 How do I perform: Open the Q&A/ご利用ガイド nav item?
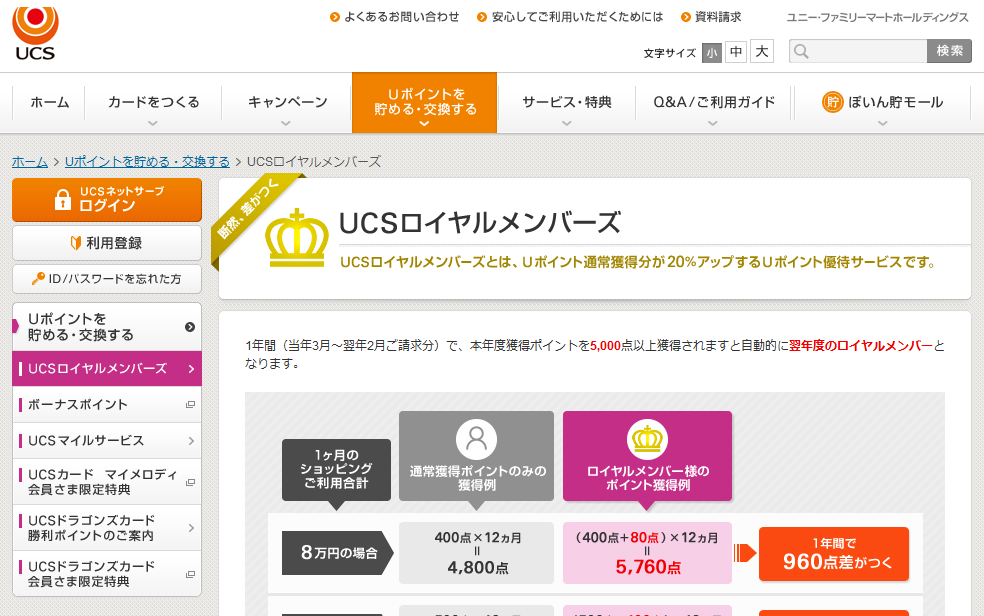pyautogui.click(x=714, y=102)
